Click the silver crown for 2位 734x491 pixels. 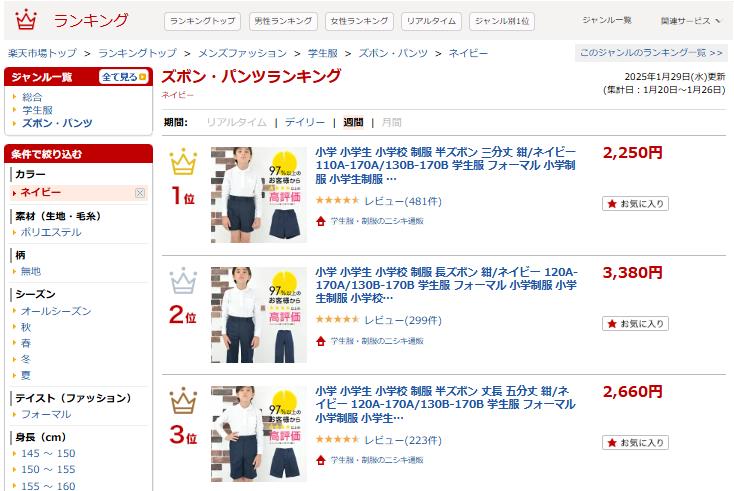tap(184, 281)
